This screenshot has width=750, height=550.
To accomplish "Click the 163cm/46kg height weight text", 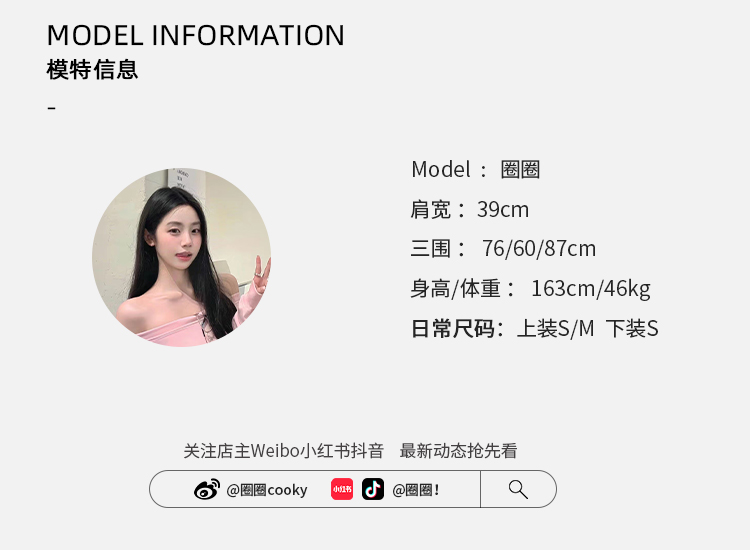I will pyautogui.click(x=591, y=289).
